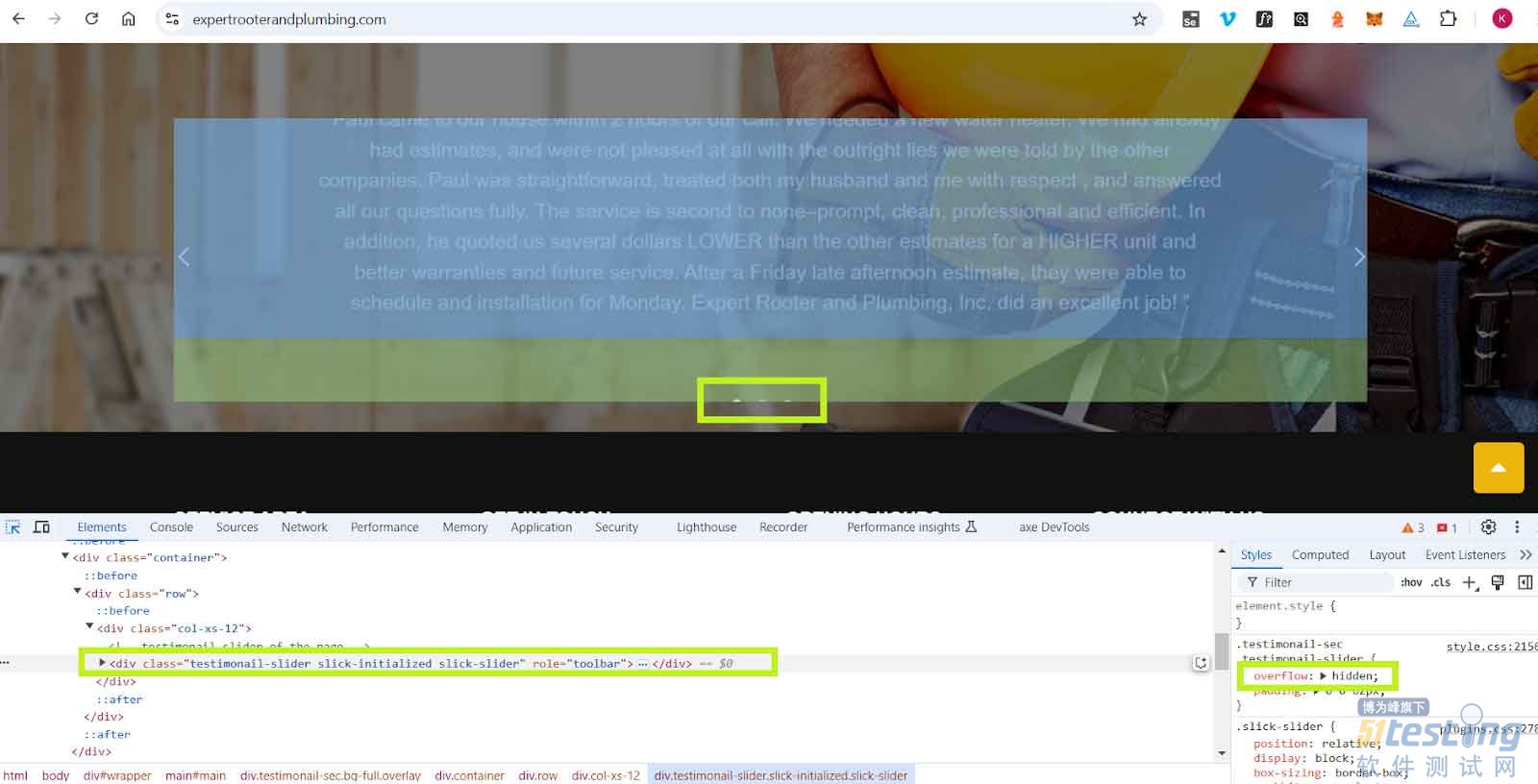Switch to the Layout tab

tap(1387, 555)
